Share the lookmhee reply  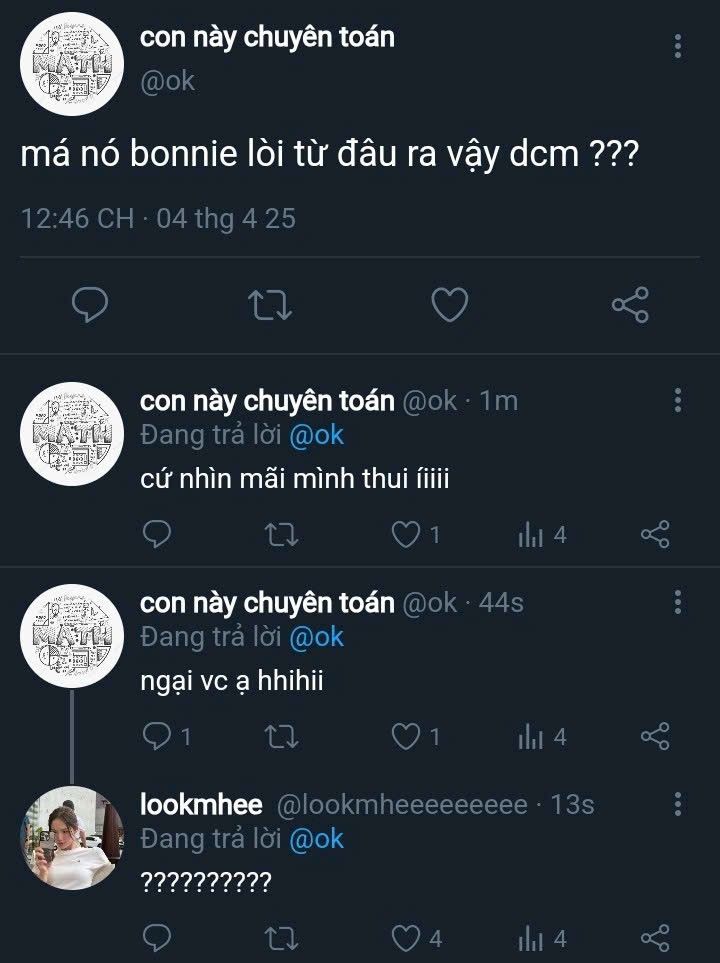click(654, 939)
